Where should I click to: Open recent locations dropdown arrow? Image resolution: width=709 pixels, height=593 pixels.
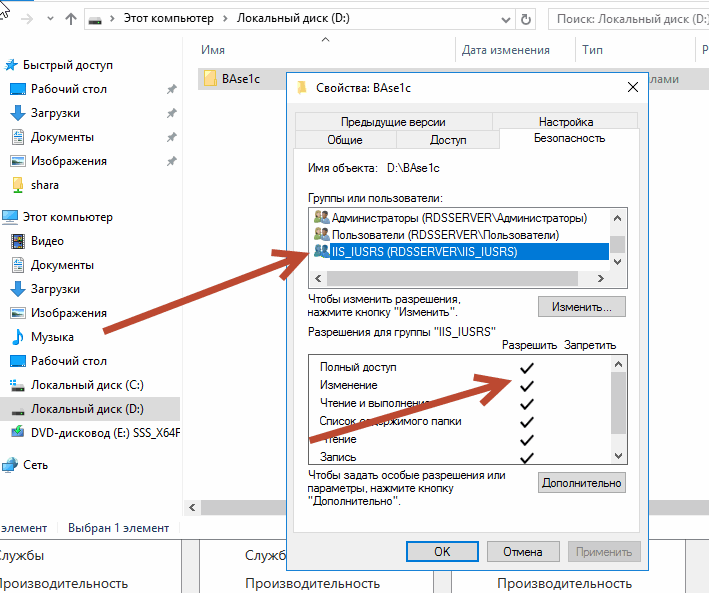pos(50,18)
